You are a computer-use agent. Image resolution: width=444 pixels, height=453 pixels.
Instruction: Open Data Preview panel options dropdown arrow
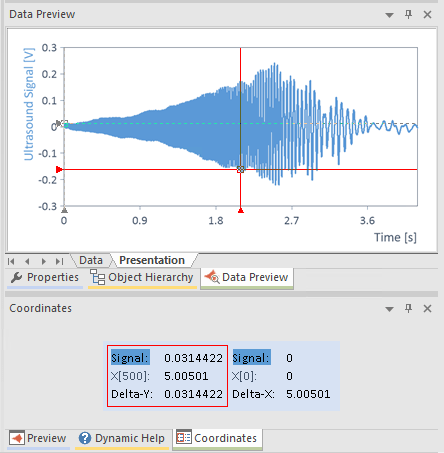pyautogui.click(x=389, y=15)
